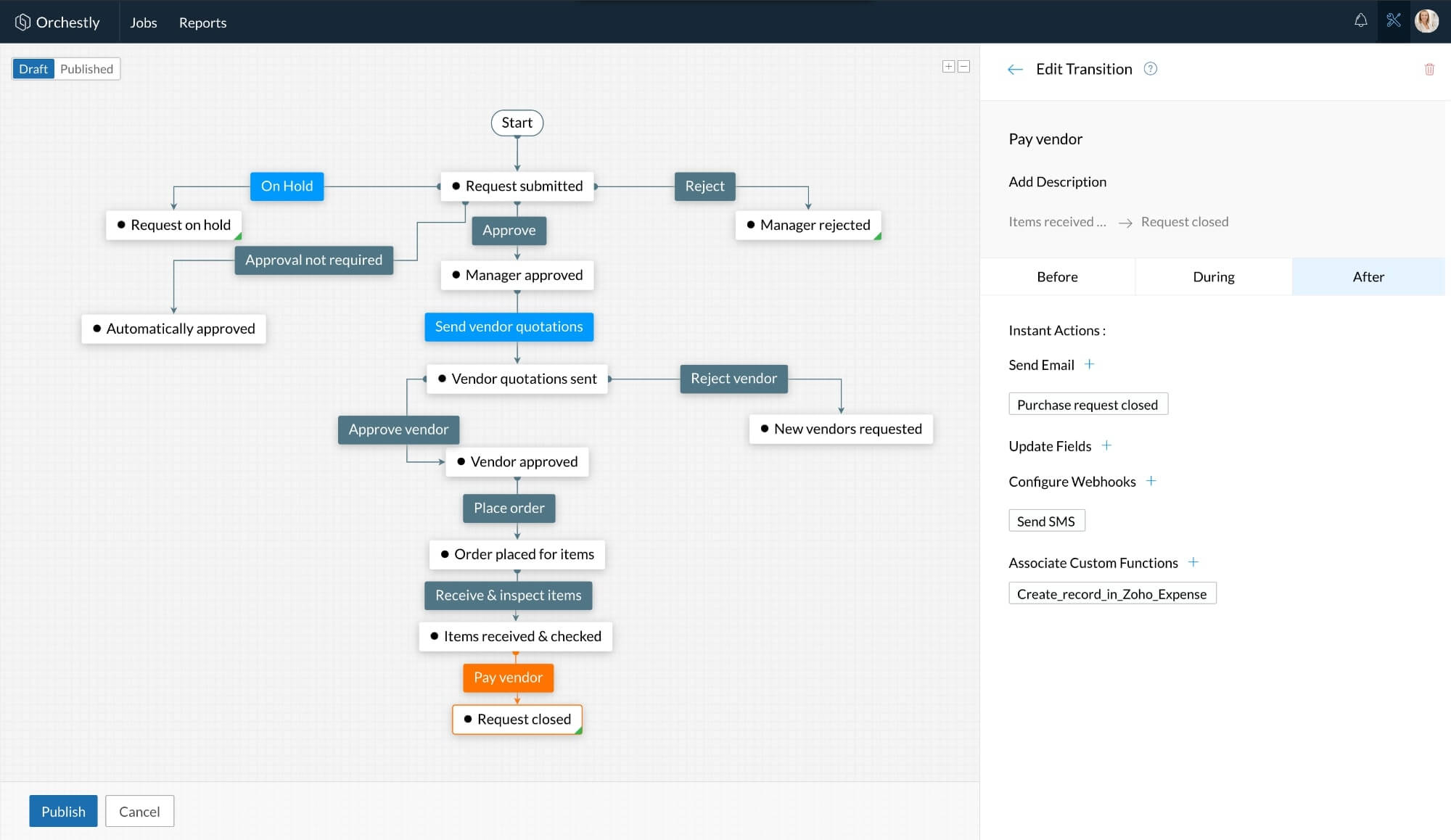Delete the transition with trash icon
This screenshot has height=840, width=1451.
[x=1429, y=70]
